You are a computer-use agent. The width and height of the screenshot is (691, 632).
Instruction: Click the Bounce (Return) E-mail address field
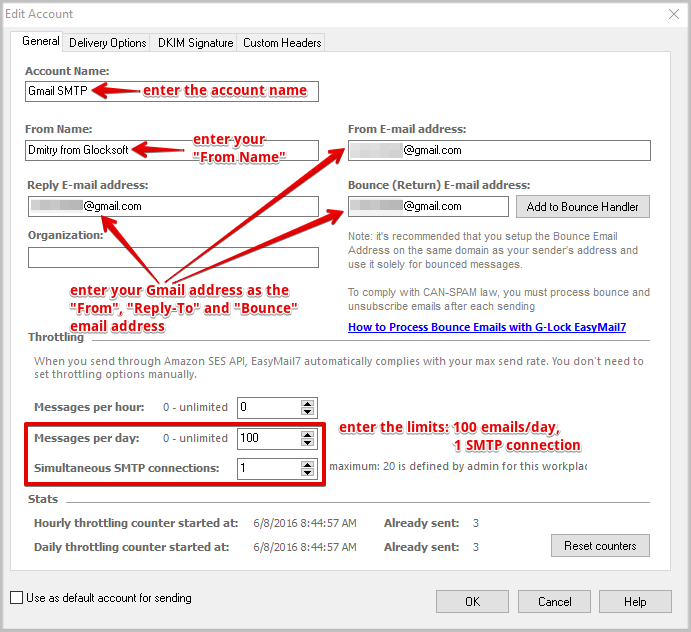428,206
